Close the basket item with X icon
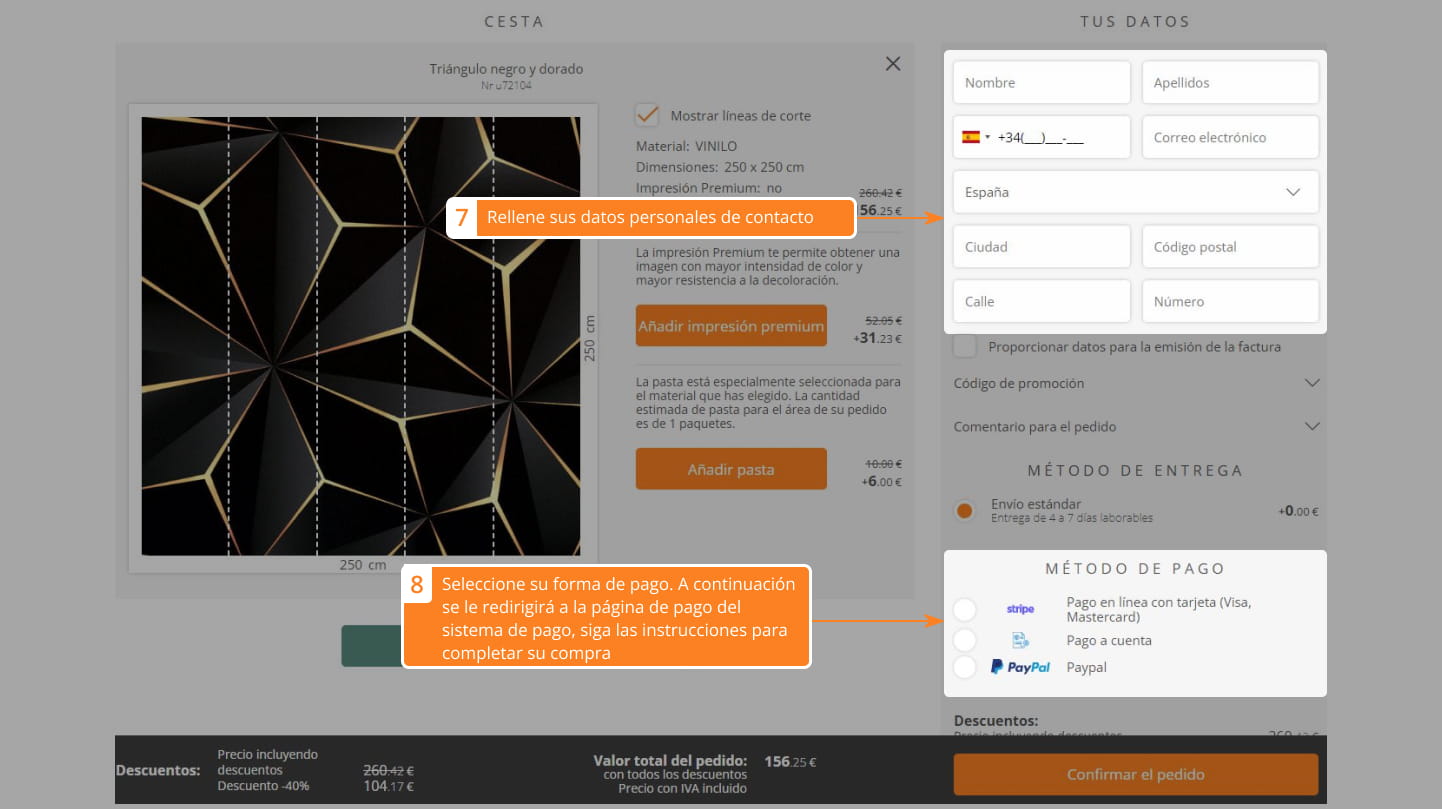 tap(893, 64)
